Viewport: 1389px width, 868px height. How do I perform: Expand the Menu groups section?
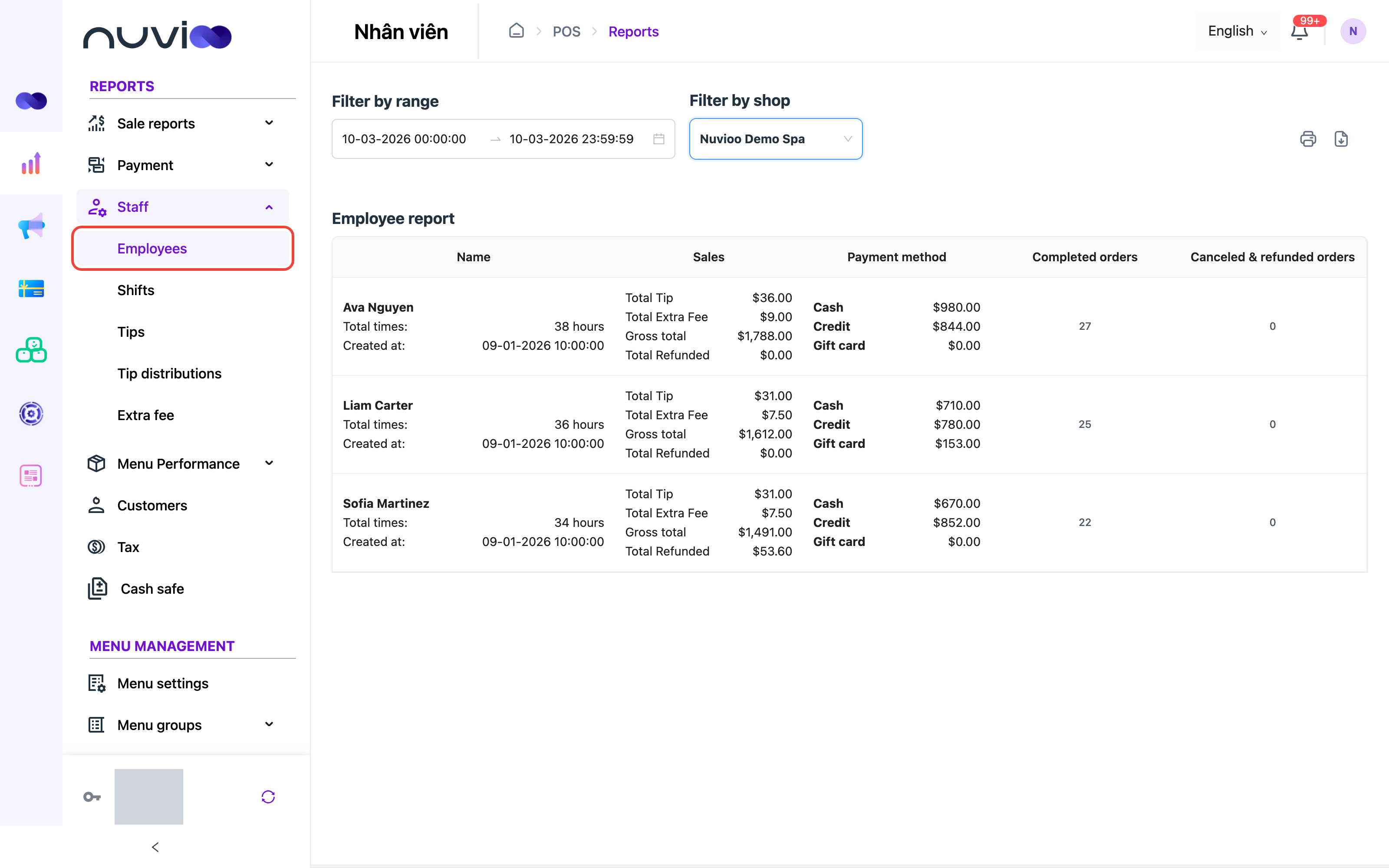click(182, 725)
